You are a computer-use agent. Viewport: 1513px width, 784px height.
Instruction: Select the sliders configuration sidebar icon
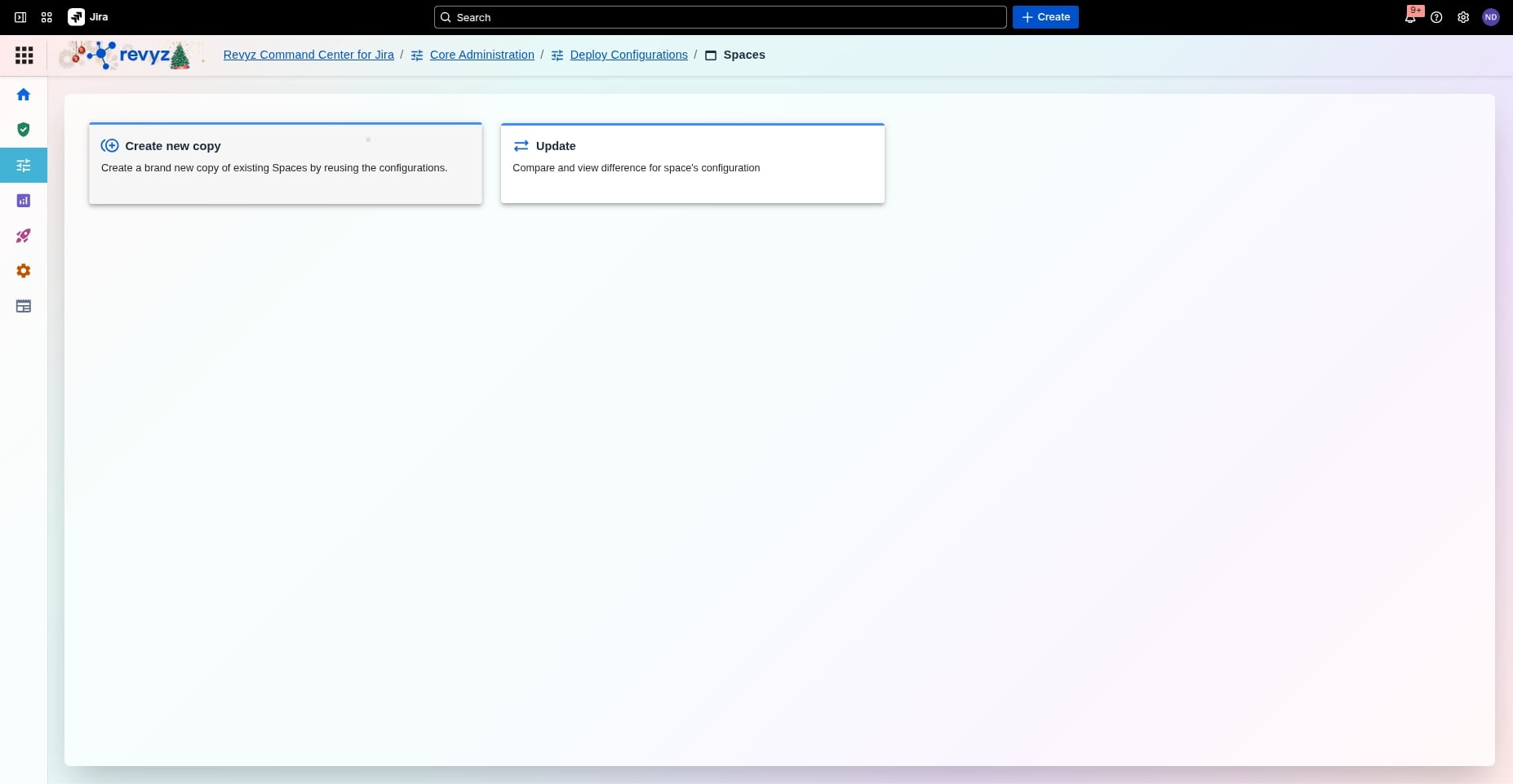coord(24,166)
